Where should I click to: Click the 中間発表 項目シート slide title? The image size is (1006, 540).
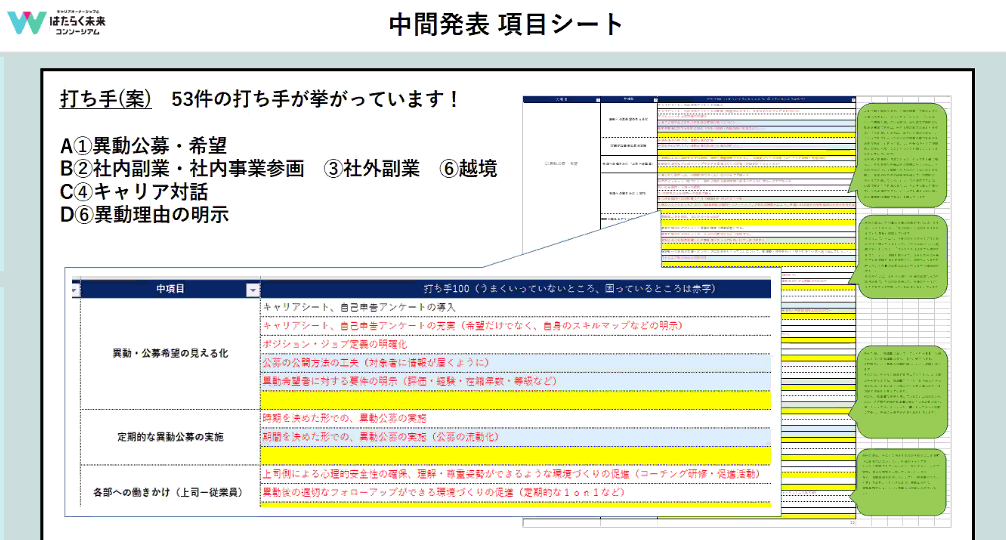pyautogui.click(x=506, y=25)
